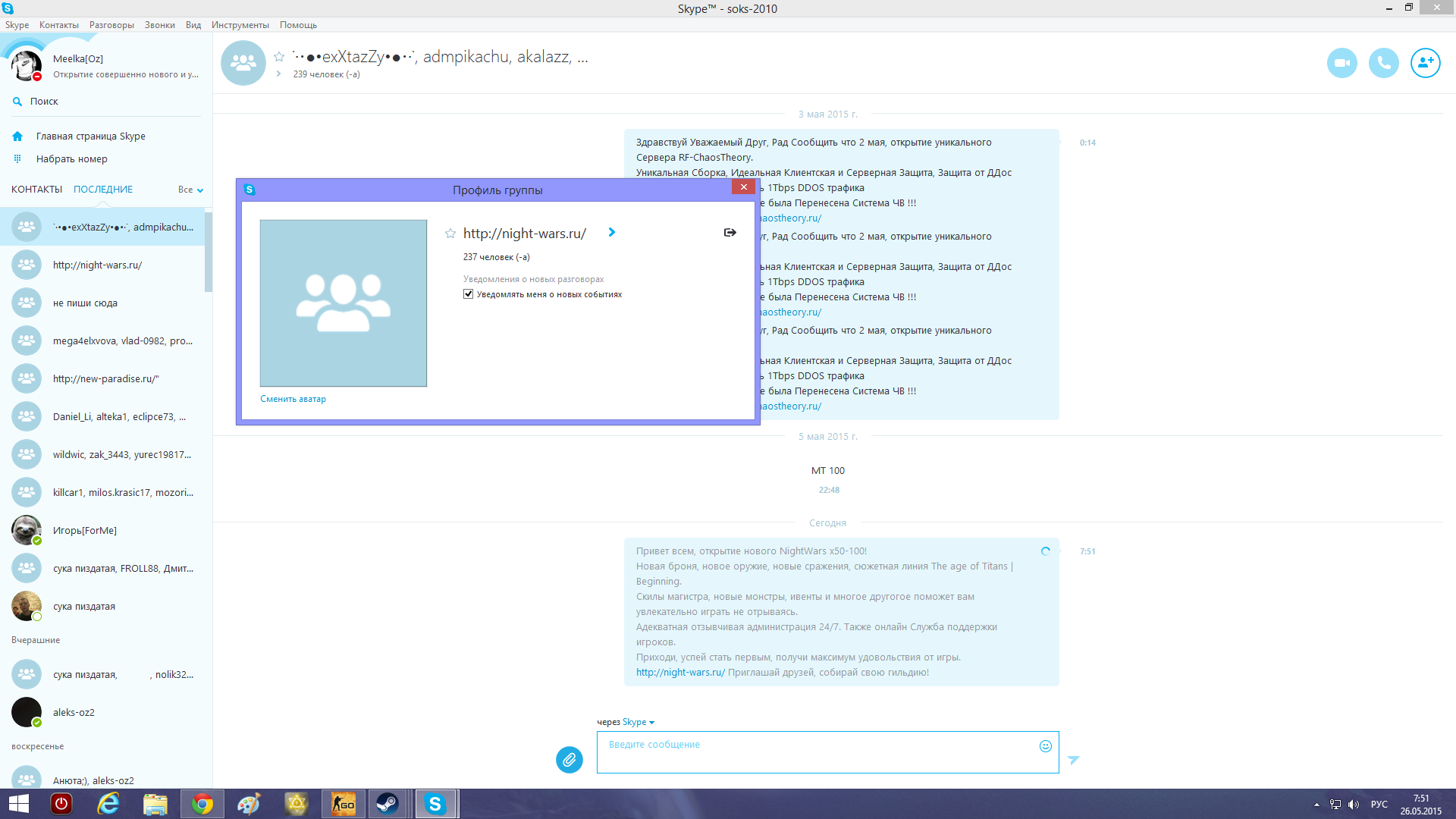The image size is (1456, 819).
Task: Open 'не пиши сюда' conversation
Action: click(x=102, y=303)
